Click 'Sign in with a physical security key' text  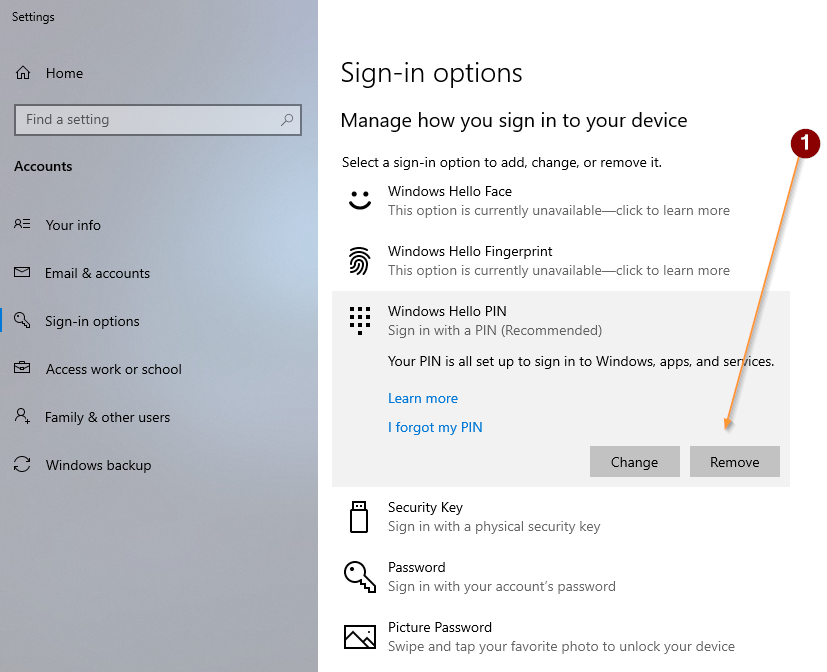coord(494,526)
